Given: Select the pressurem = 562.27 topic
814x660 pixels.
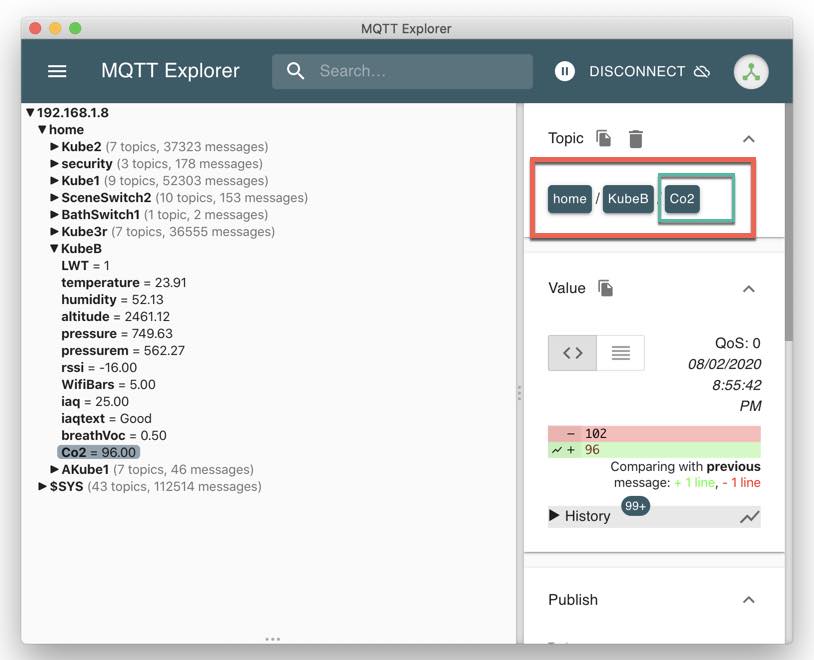Looking at the screenshot, I should 123,351.
